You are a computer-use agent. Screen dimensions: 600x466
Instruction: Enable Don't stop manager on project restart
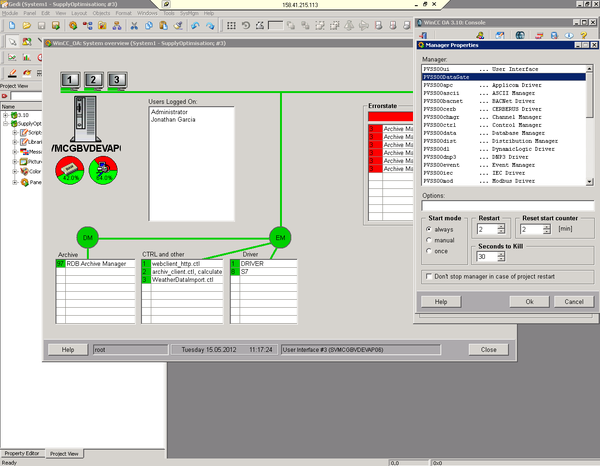point(429,275)
